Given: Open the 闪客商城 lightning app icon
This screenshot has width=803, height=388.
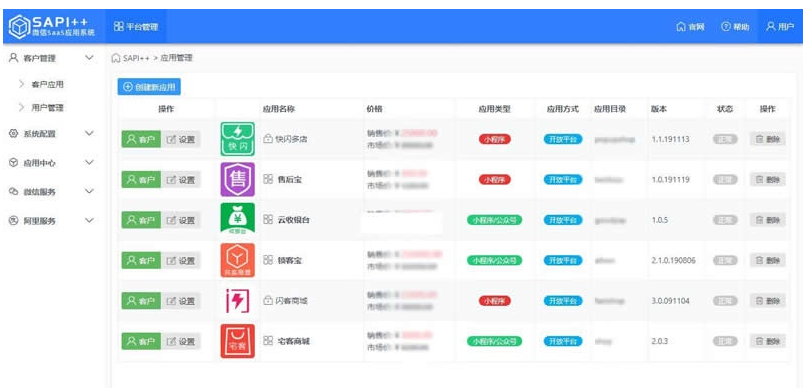Looking at the screenshot, I should [237, 300].
